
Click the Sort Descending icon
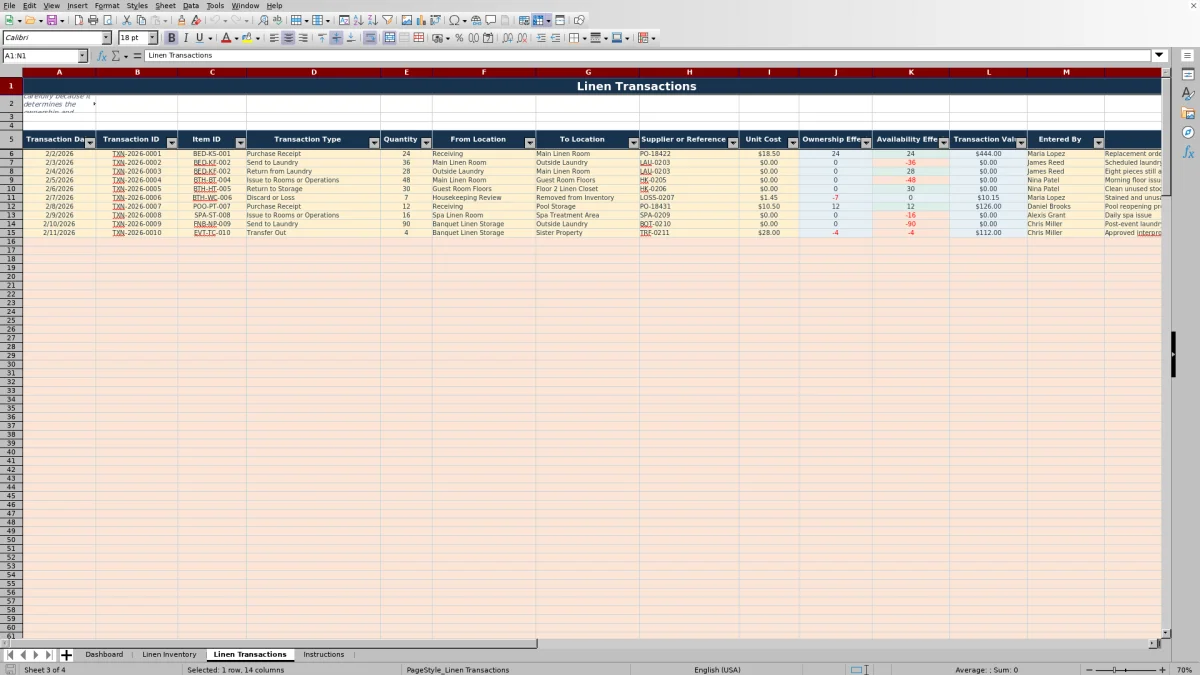pyautogui.click(x=372, y=20)
